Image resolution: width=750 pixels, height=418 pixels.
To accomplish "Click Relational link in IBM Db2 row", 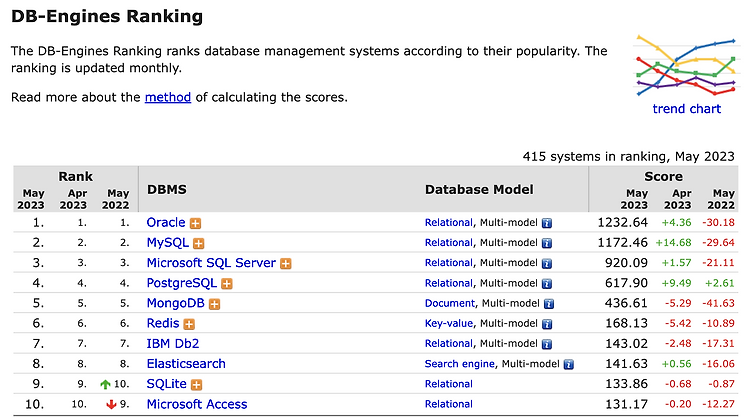I will tap(449, 343).
